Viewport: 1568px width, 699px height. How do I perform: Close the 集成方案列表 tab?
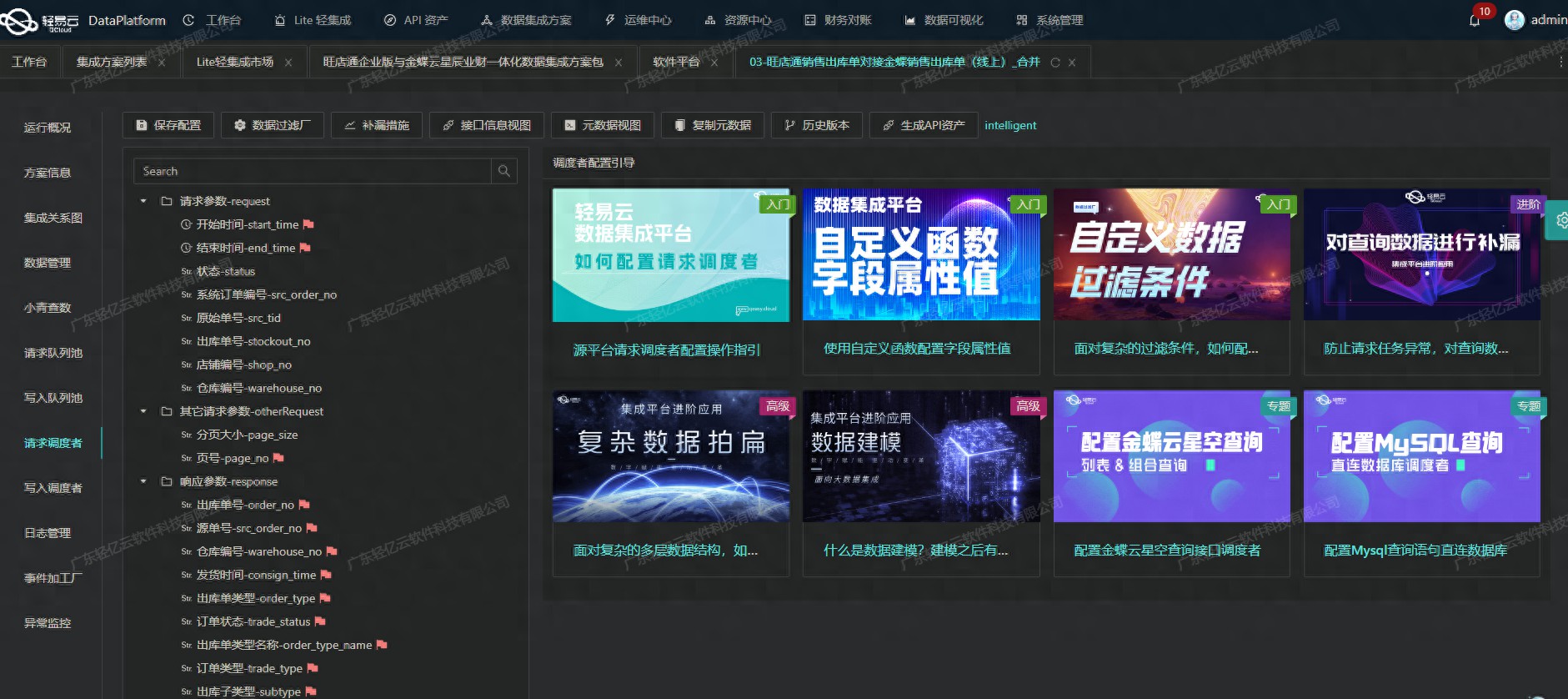[162, 63]
